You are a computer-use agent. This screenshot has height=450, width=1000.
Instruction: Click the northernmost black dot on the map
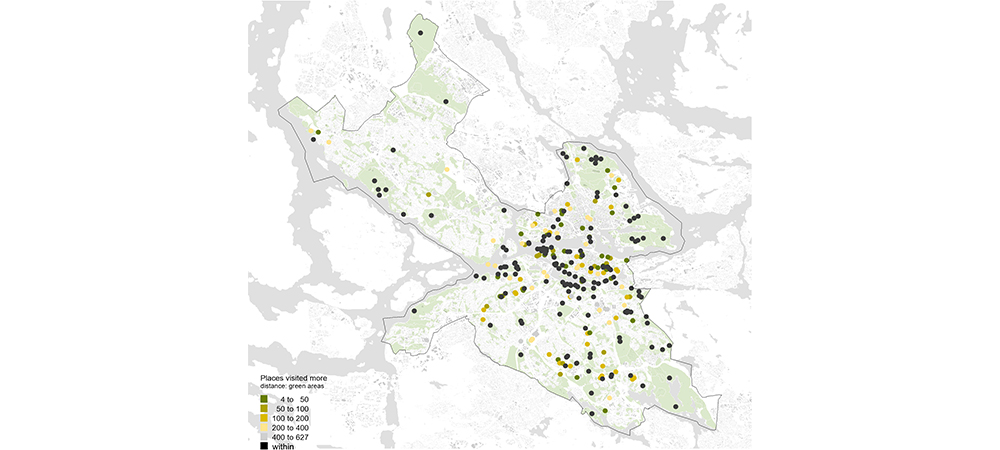click(x=420, y=33)
